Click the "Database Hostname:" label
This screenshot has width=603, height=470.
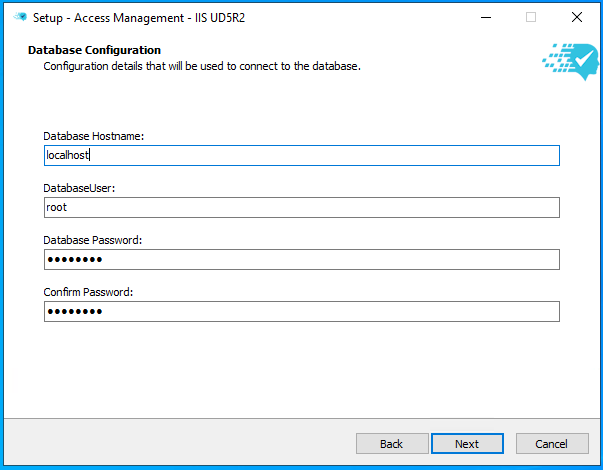(x=94, y=136)
